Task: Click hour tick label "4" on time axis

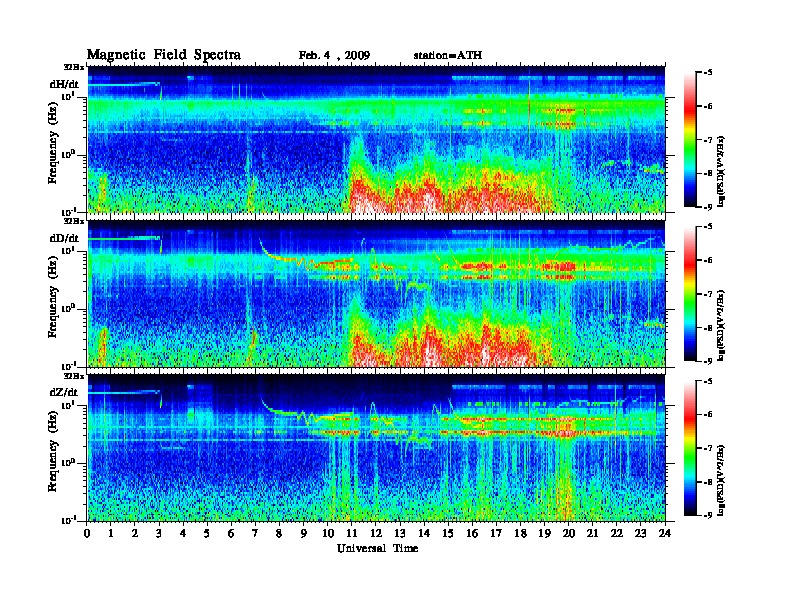Action: coord(183,534)
